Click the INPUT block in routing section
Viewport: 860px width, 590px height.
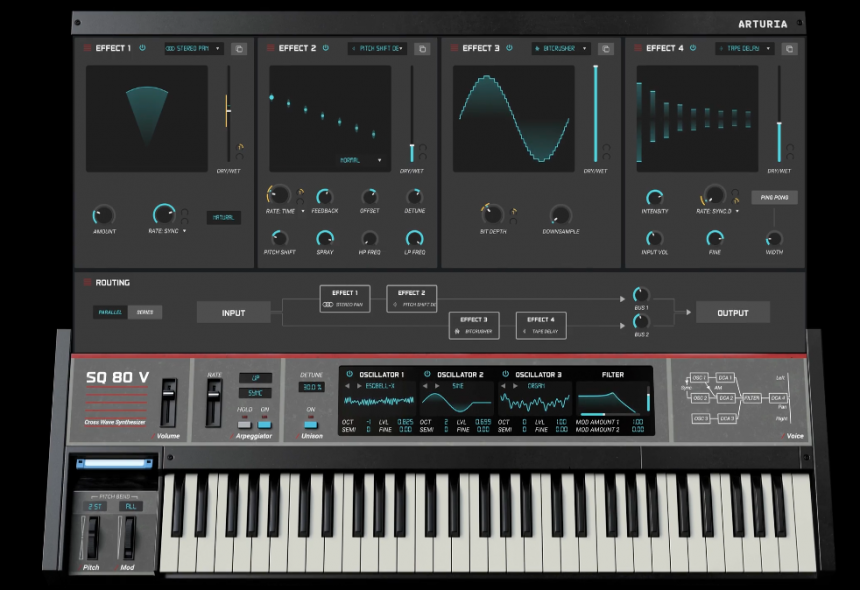pyautogui.click(x=231, y=312)
